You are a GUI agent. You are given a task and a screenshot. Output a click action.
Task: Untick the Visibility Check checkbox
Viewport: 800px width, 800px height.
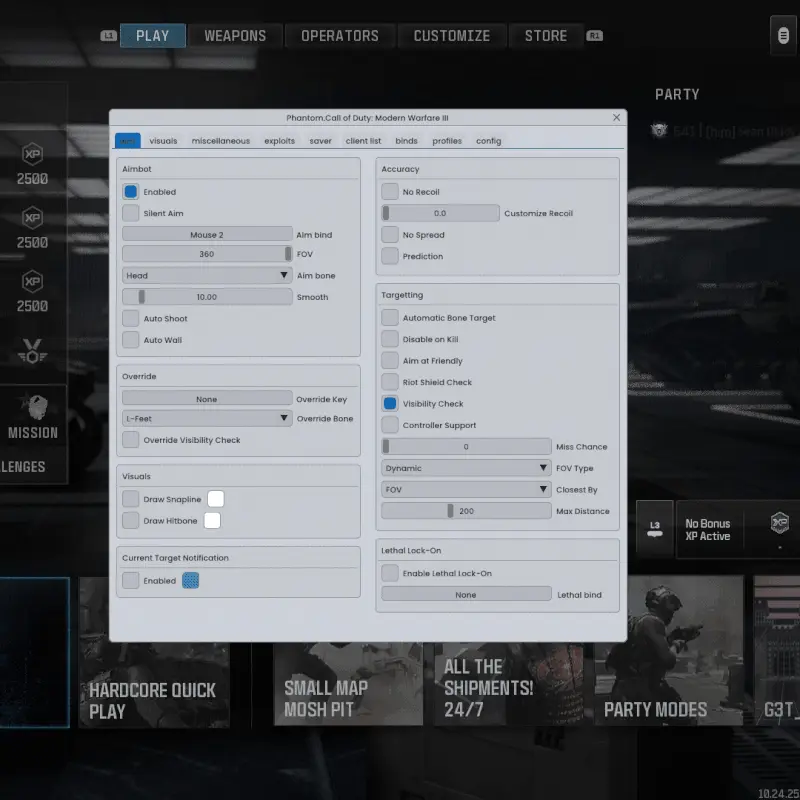390,404
